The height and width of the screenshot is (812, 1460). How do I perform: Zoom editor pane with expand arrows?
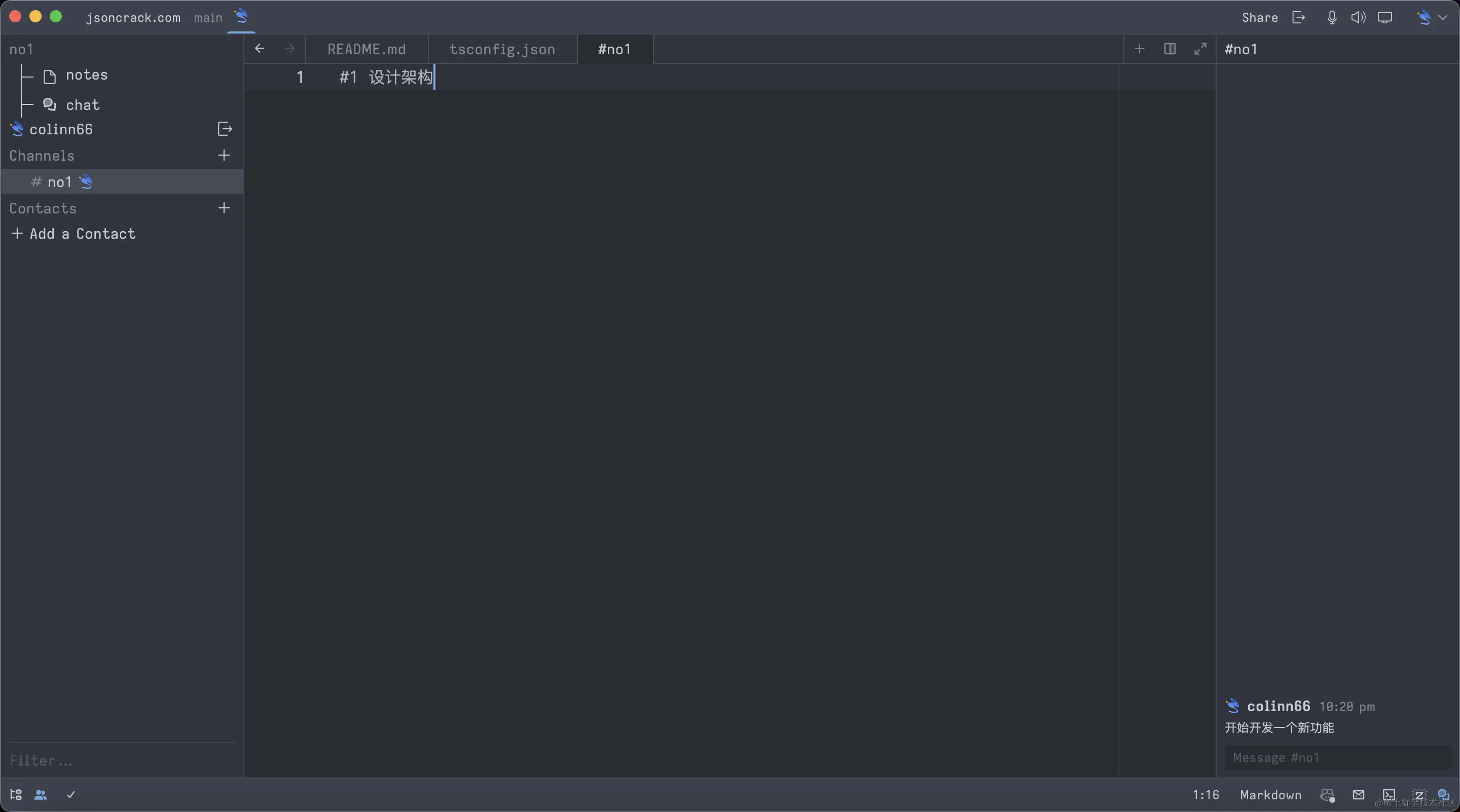(x=1200, y=49)
